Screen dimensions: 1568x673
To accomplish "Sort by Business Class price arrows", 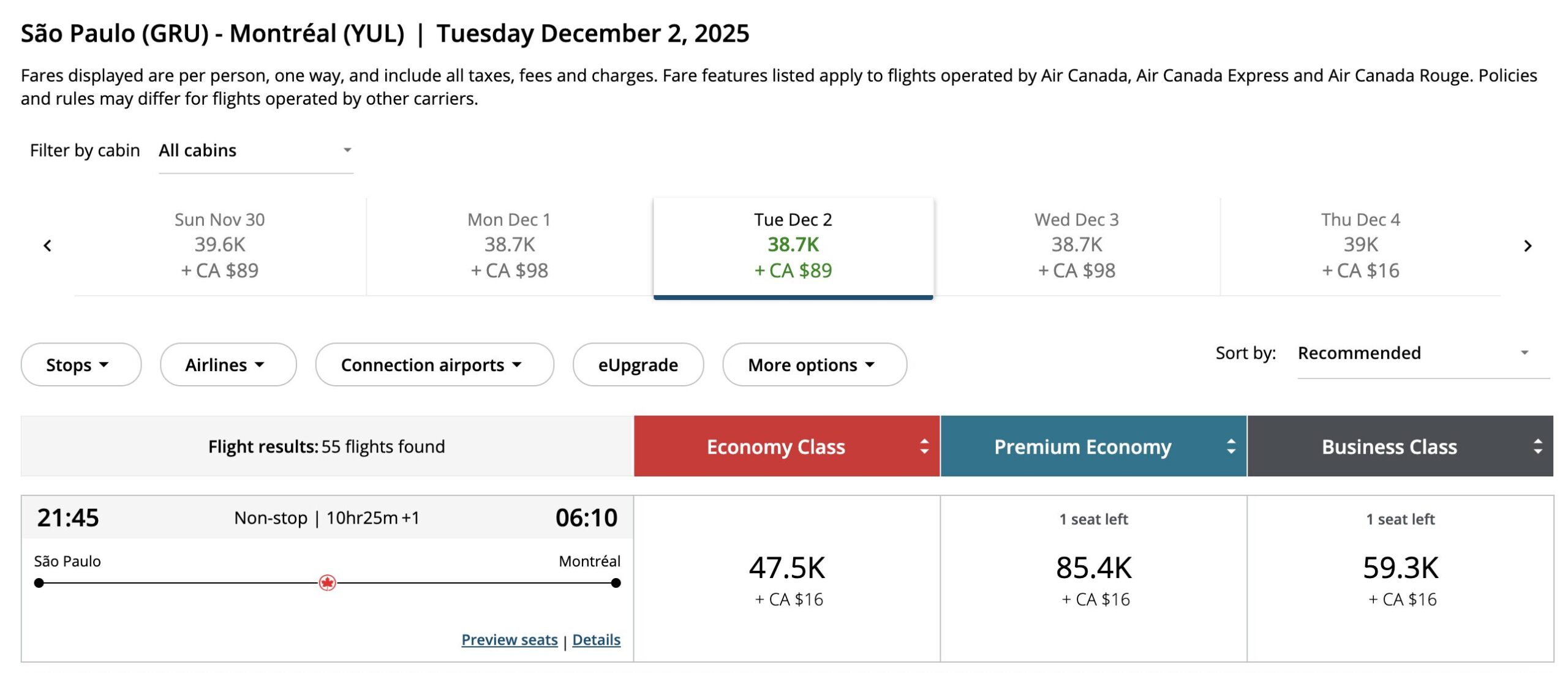I will click(1537, 446).
